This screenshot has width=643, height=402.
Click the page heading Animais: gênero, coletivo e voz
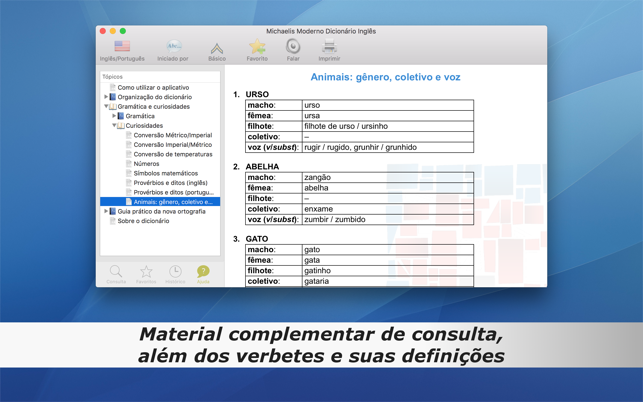tap(385, 77)
